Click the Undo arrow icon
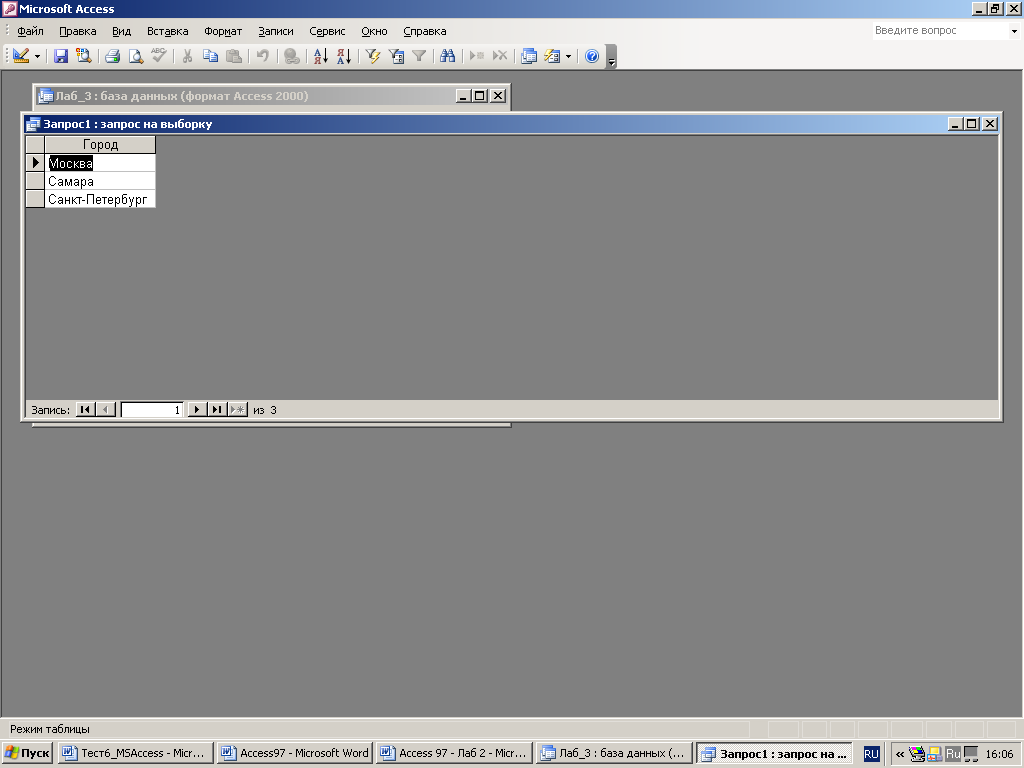 [263, 56]
